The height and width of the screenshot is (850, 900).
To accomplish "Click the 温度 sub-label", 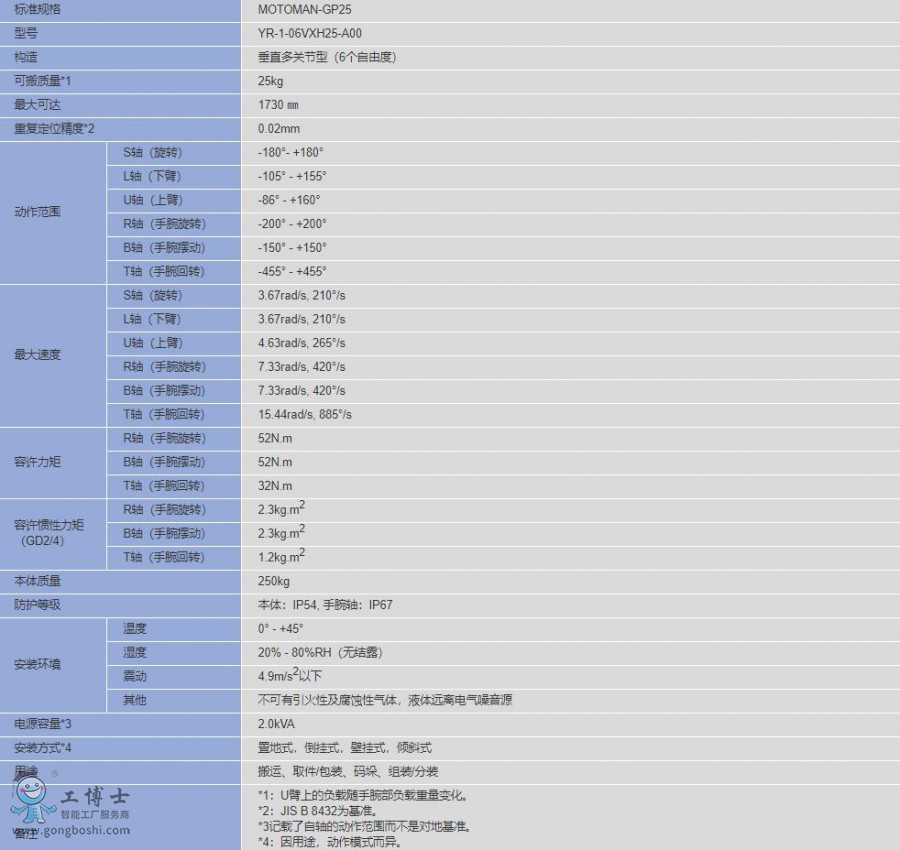I will [135, 629].
